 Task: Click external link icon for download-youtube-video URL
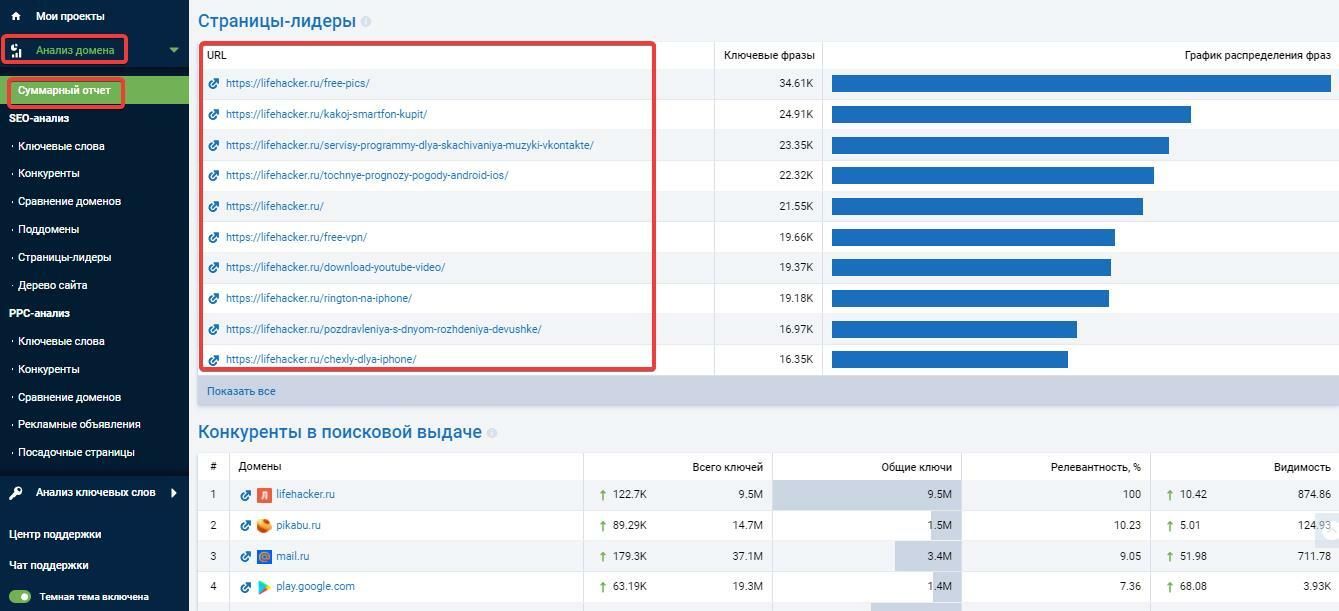[214, 268]
